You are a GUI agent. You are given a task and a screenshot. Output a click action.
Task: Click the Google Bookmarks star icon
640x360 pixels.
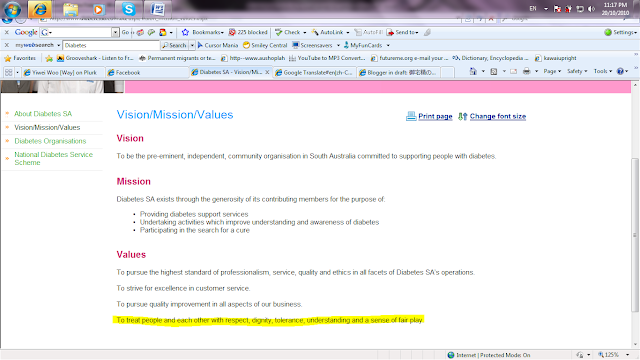click(x=185, y=32)
